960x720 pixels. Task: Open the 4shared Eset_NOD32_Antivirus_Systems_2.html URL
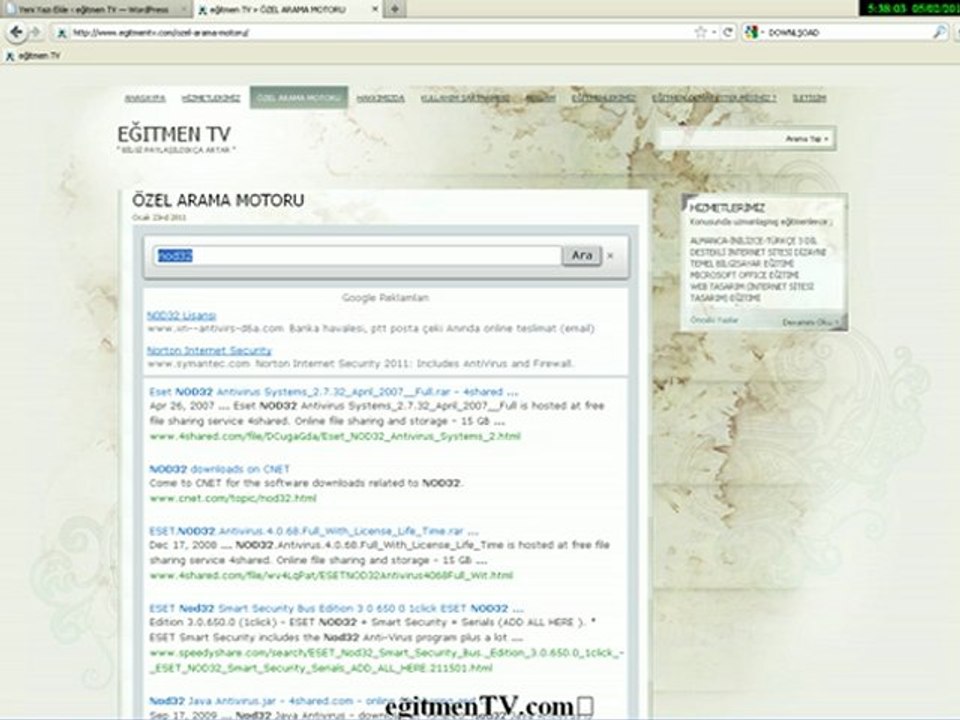(x=335, y=437)
